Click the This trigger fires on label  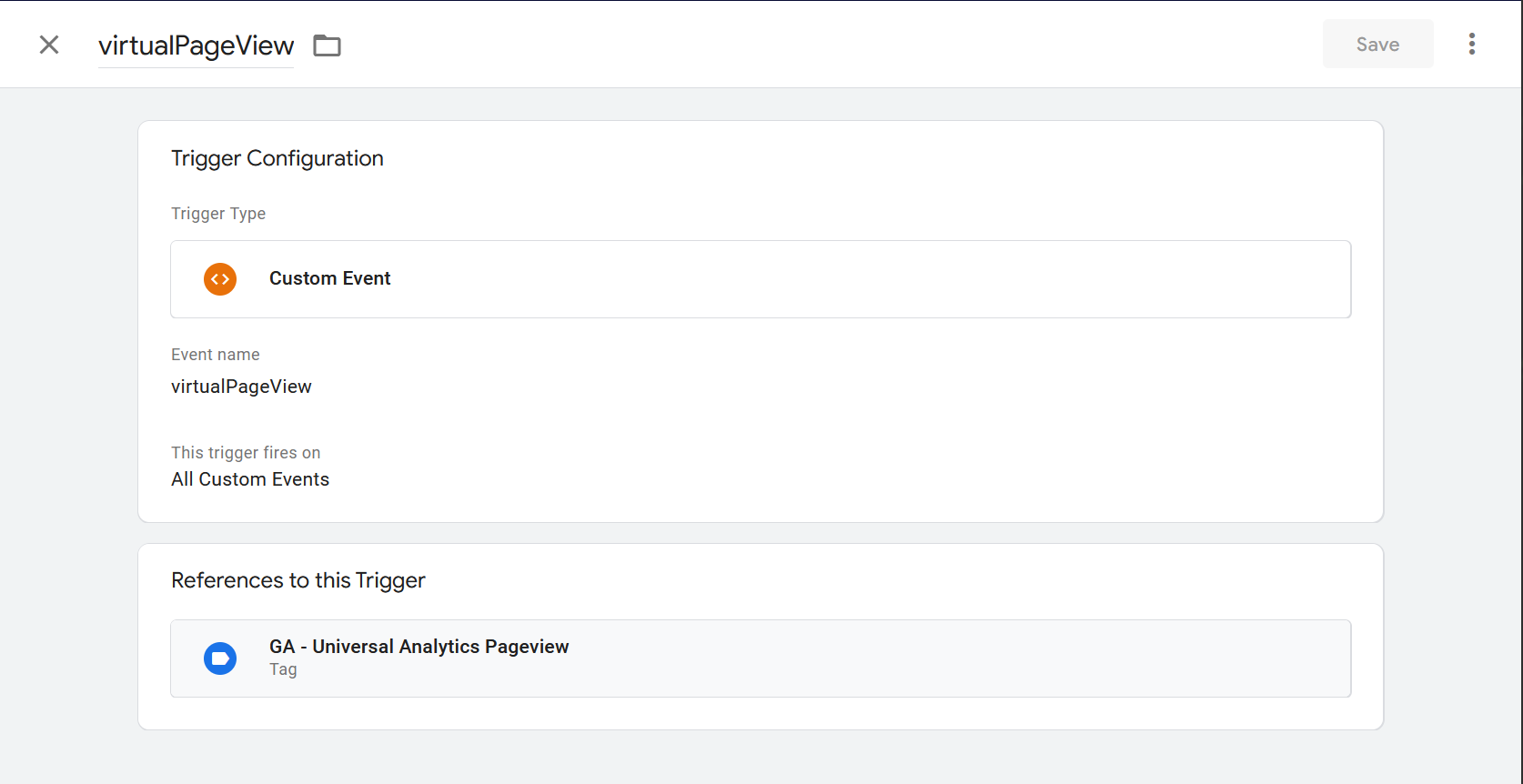click(246, 453)
